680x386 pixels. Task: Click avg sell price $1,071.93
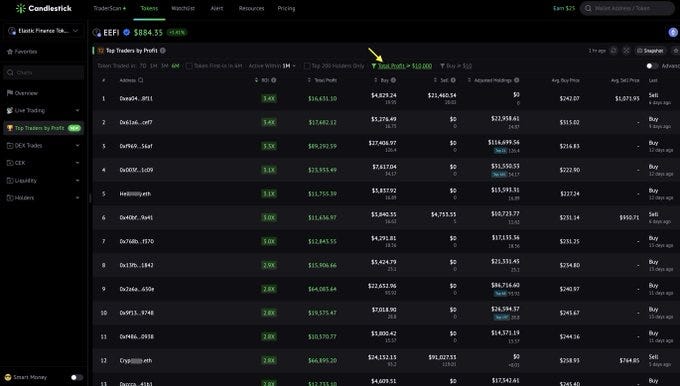pyautogui.click(x=627, y=98)
